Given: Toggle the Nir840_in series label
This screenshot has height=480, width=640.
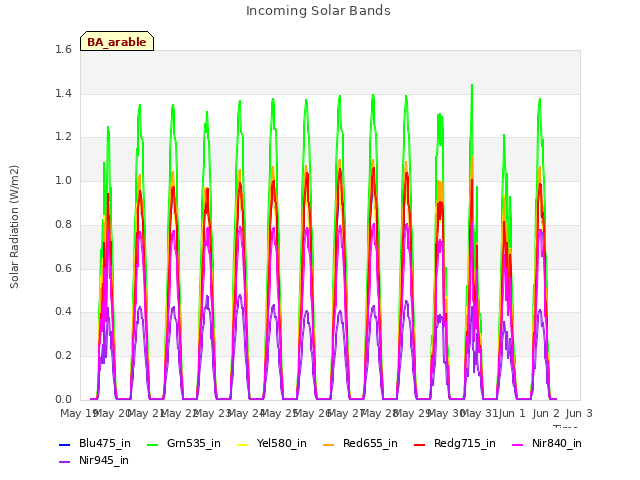Looking at the screenshot, I should (x=557, y=443).
